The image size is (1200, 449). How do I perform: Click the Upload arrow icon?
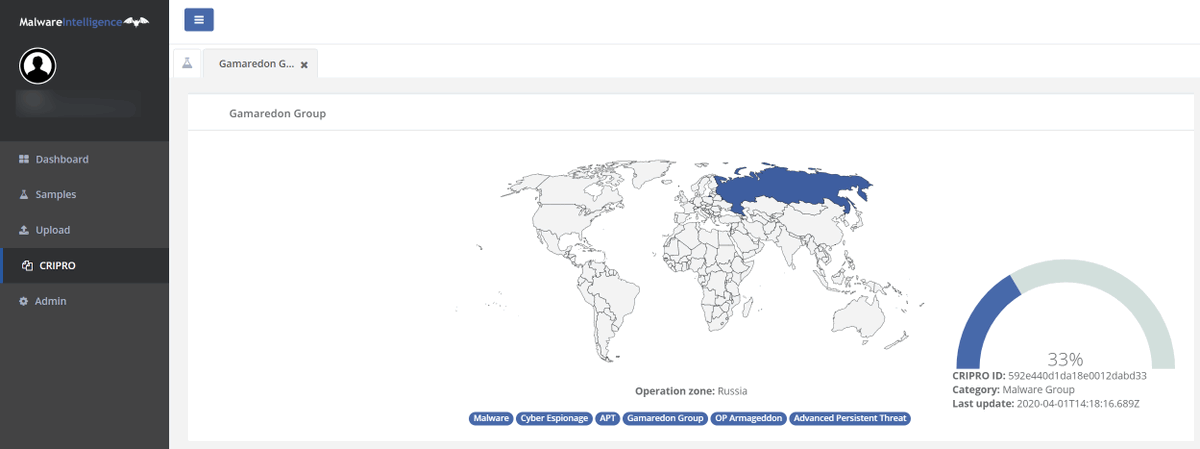click(24, 230)
